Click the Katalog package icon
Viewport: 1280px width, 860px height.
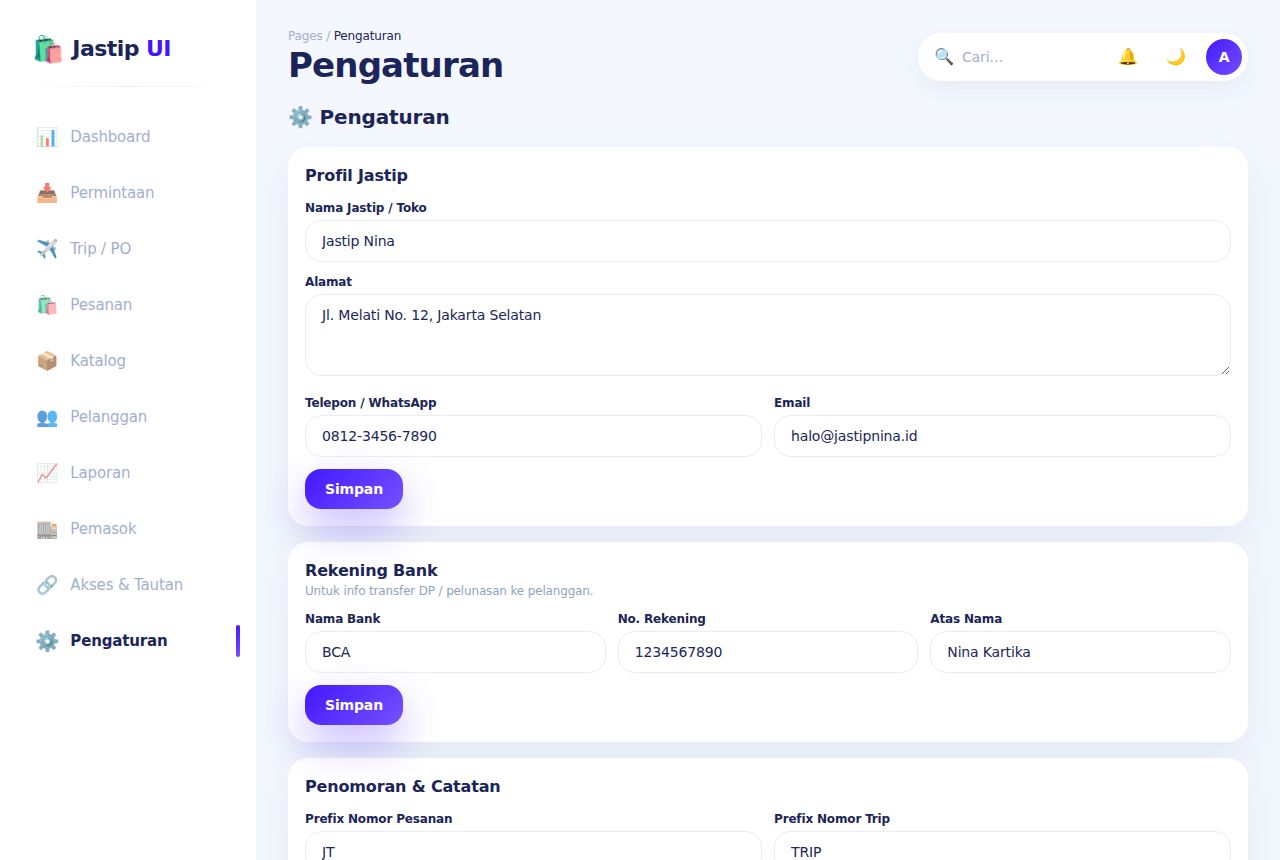[x=47, y=361]
